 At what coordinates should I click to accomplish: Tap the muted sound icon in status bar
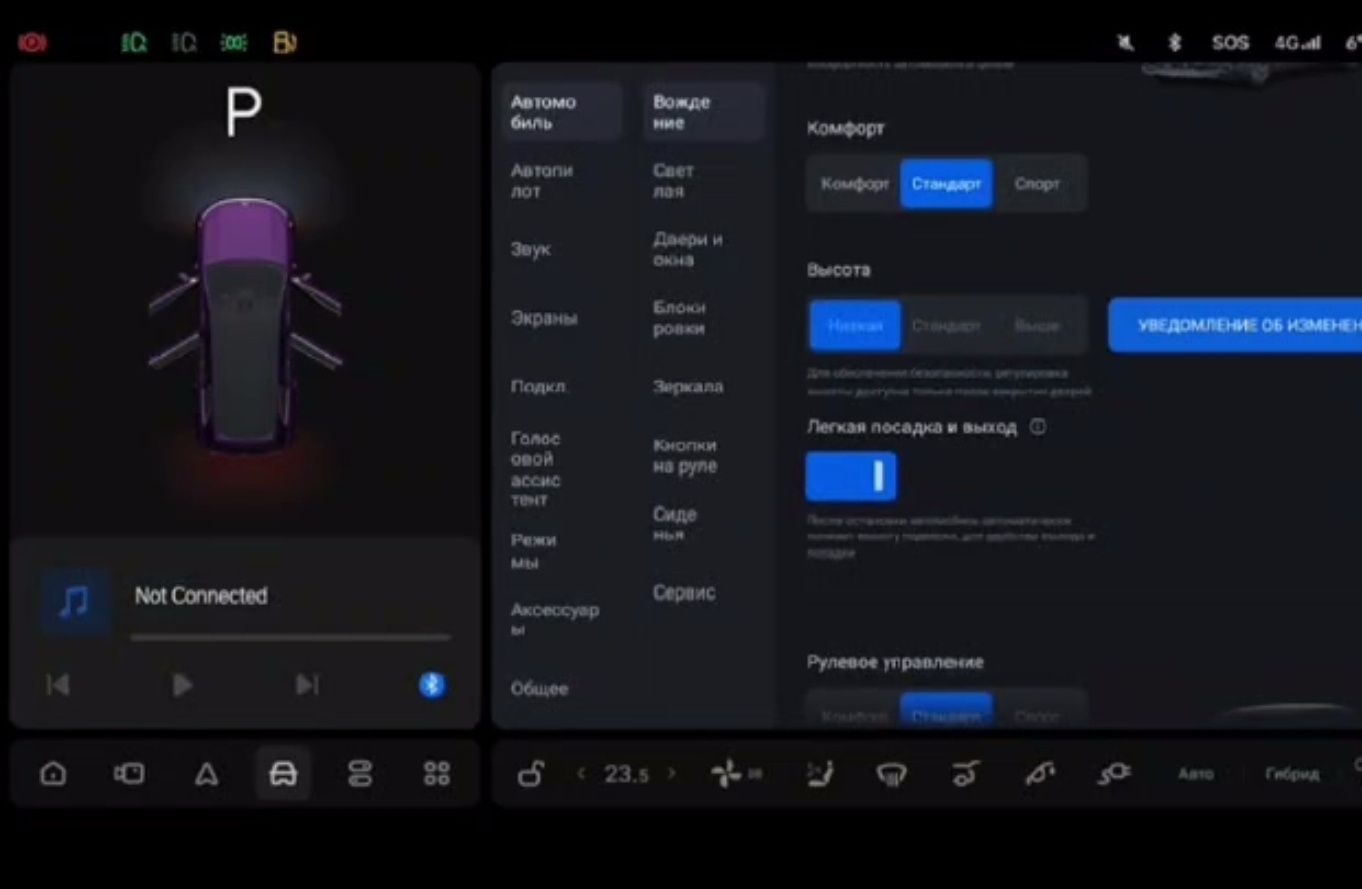(x=1125, y=43)
